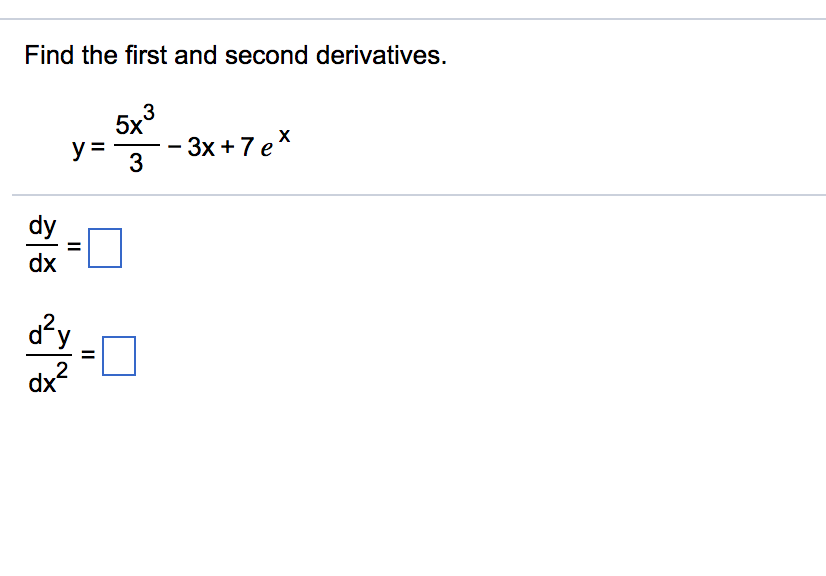Click the −3x term in the equation
The image size is (826, 576).
(x=197, y=147)
